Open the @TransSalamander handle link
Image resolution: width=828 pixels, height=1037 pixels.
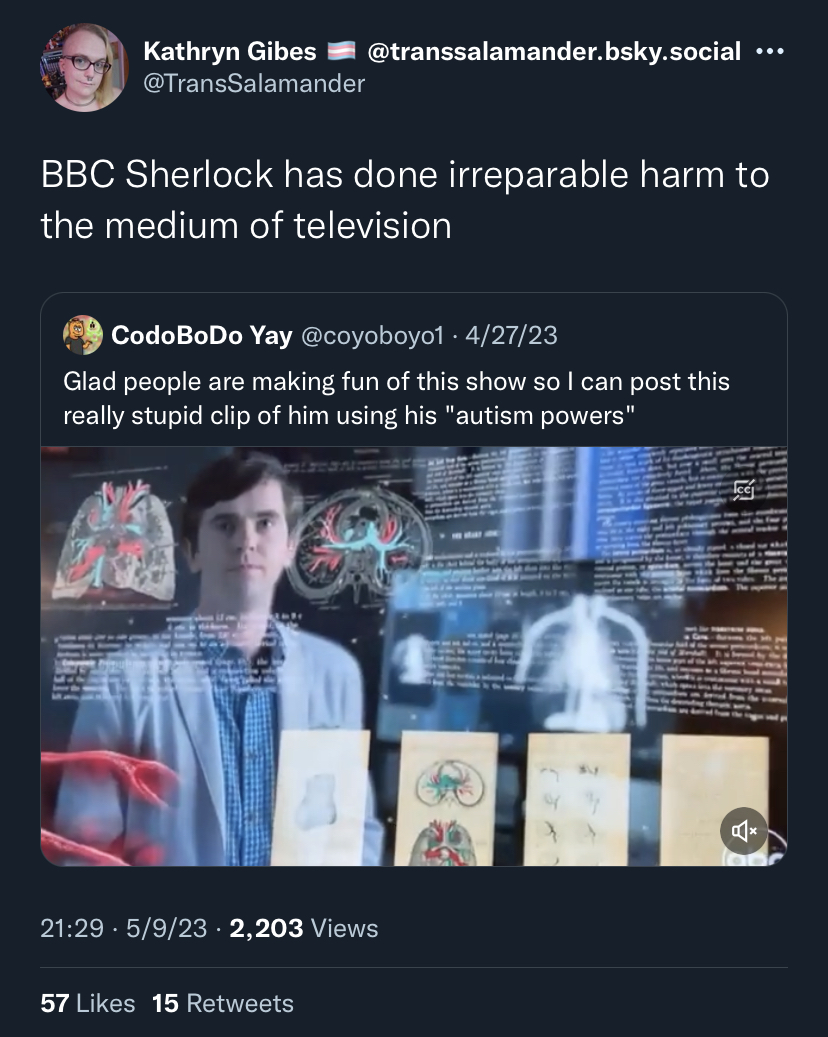point(254,83)
